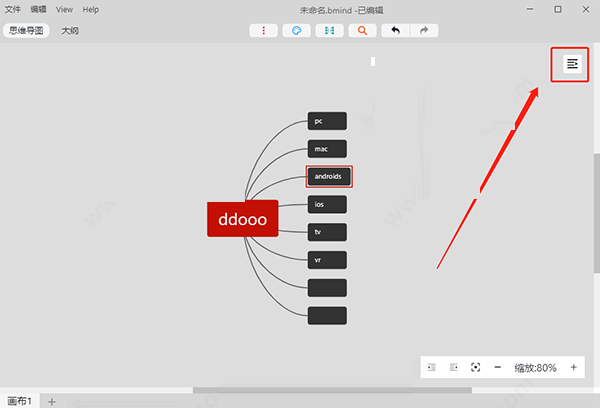
Task: Select the tv node
Action: tap(327, 232)
